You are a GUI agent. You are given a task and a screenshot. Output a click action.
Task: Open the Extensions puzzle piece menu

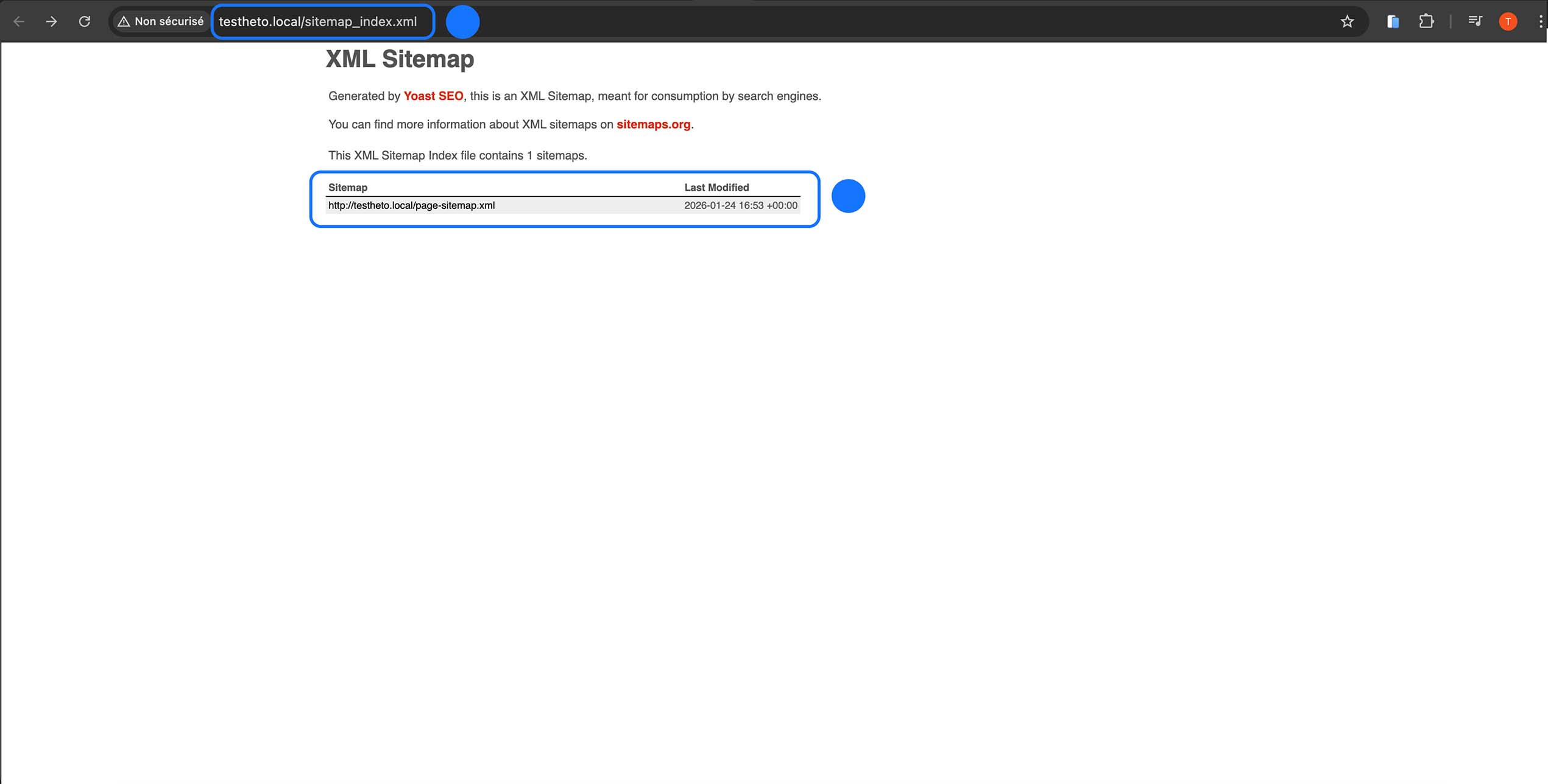click(x=1426, y=21)
